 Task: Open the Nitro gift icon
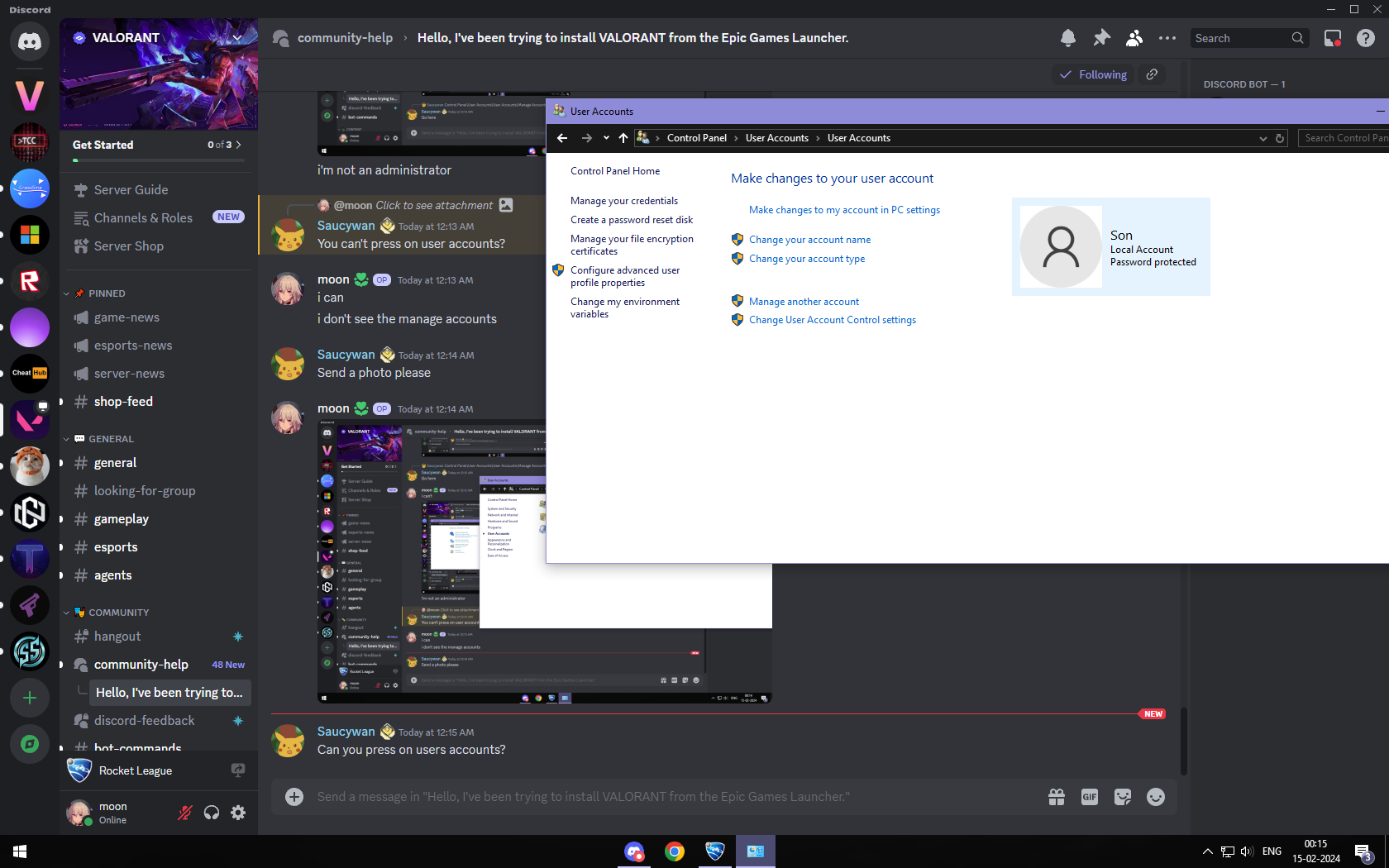[x=1057, y=797]
